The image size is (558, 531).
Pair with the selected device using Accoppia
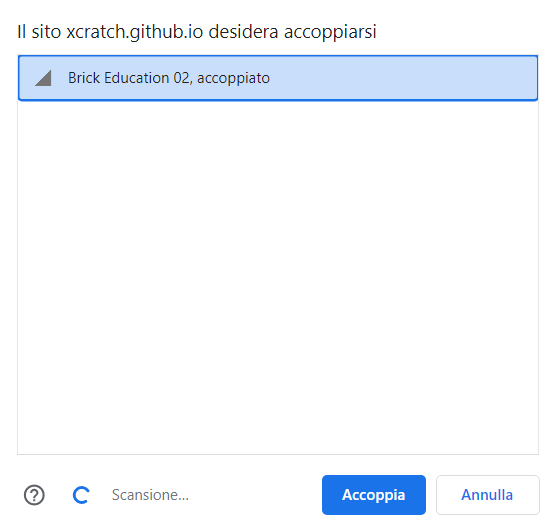click(374, 495)
